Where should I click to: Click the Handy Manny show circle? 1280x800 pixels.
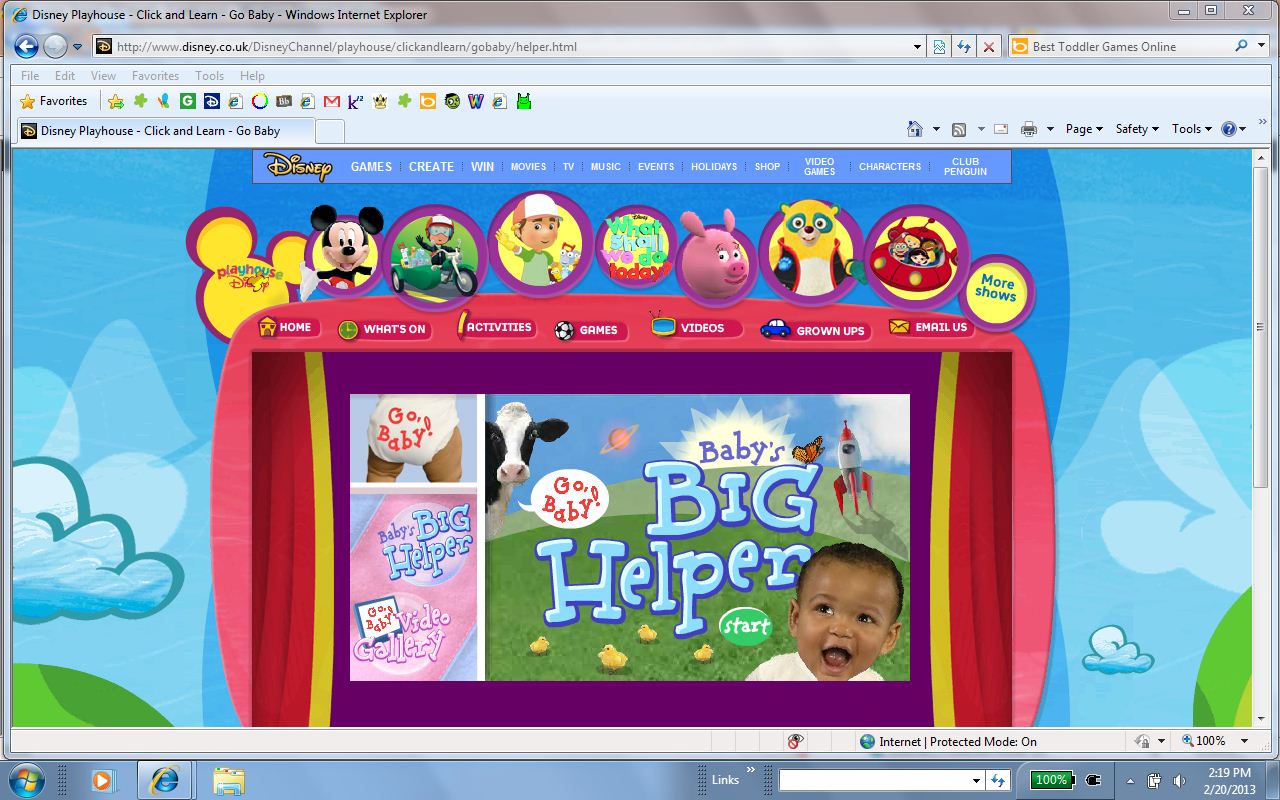(540, 244)
